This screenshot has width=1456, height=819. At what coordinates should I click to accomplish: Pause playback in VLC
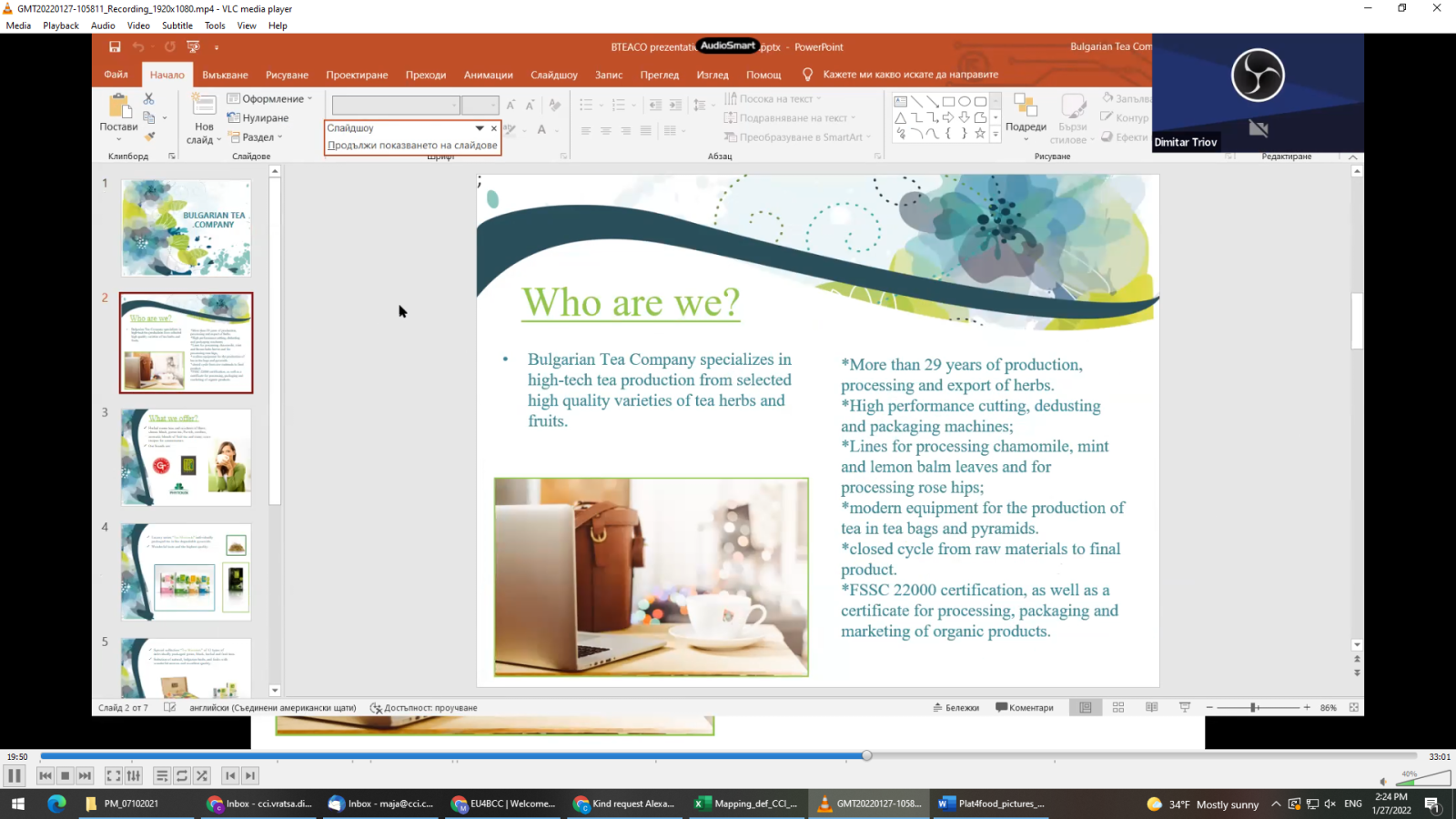[14, 775]
